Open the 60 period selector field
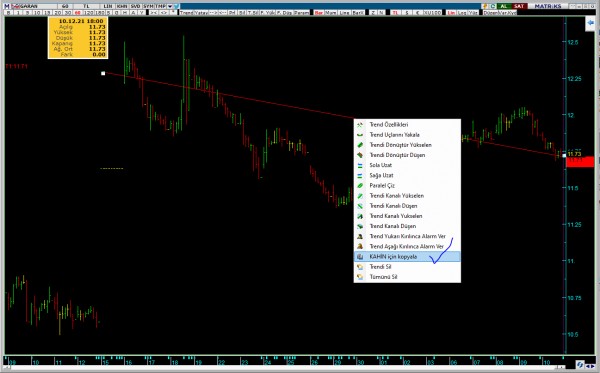Image resolution: width=600 pixels, height=373 pixels. tap(65, 6)
